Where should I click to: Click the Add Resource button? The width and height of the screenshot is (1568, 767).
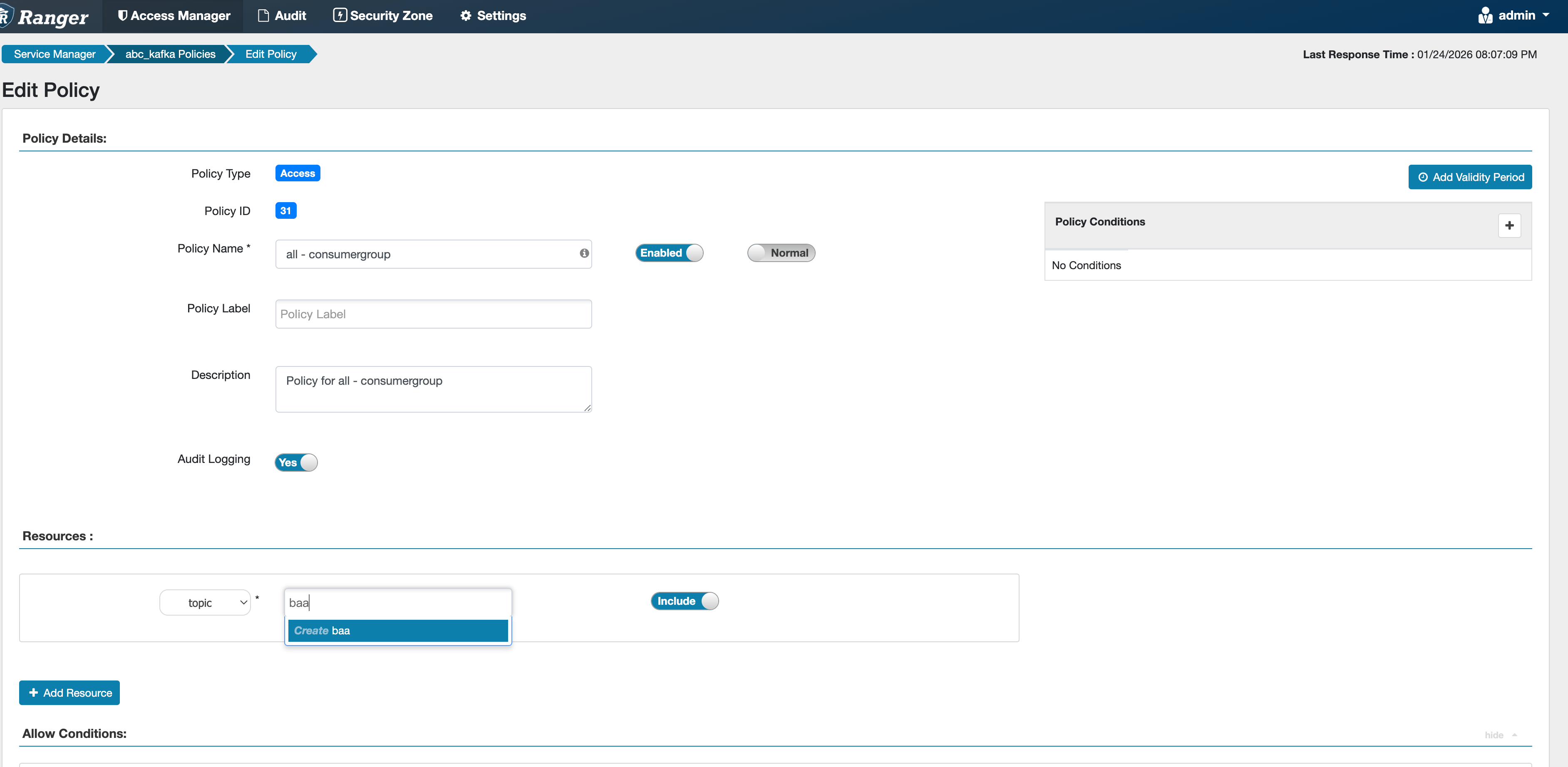tap(69, 693)
